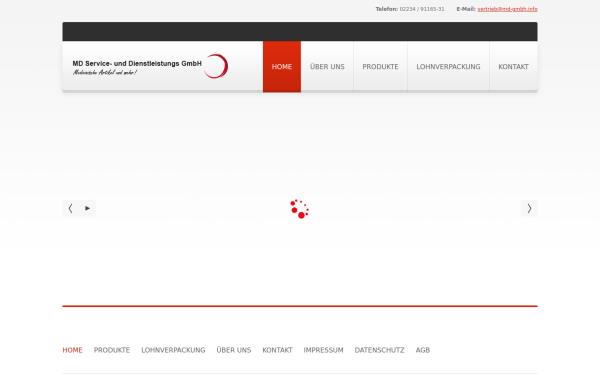
Task: Open the IMPRESSUM footer link
Action: click(x=324, y=350)
